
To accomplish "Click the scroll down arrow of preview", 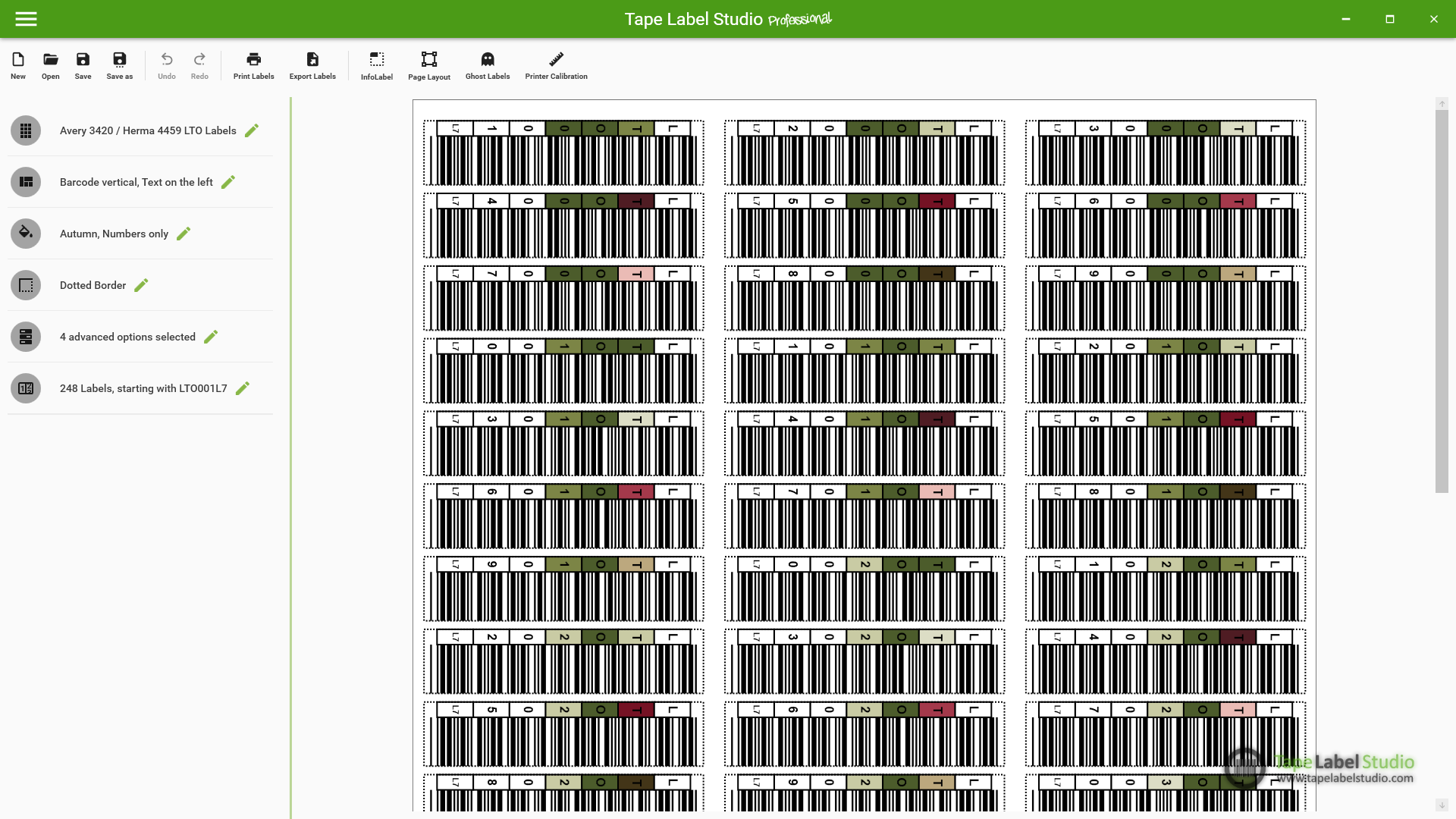I will pos(1442,805).
